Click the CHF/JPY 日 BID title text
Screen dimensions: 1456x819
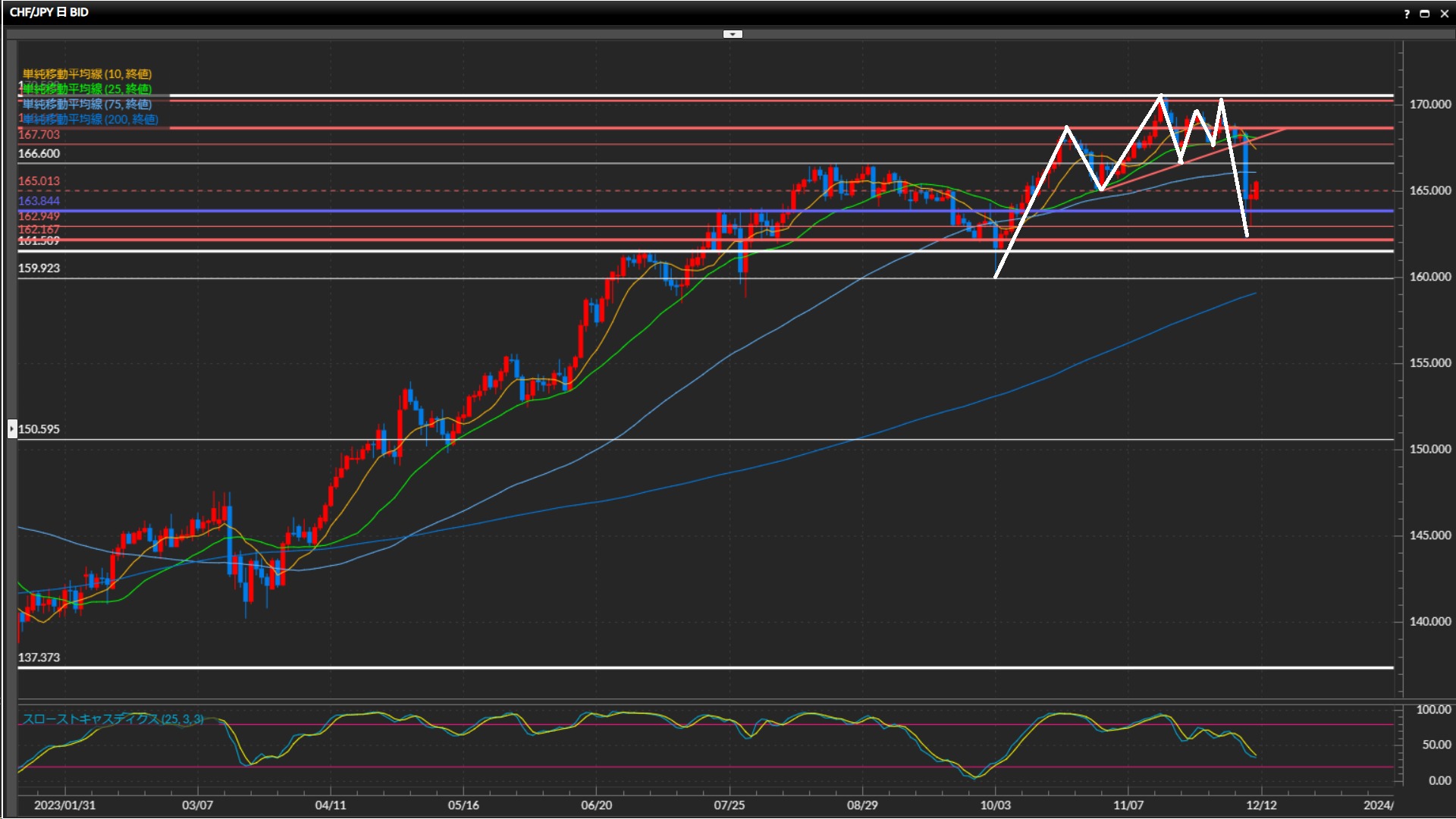[x=49, y=12]
